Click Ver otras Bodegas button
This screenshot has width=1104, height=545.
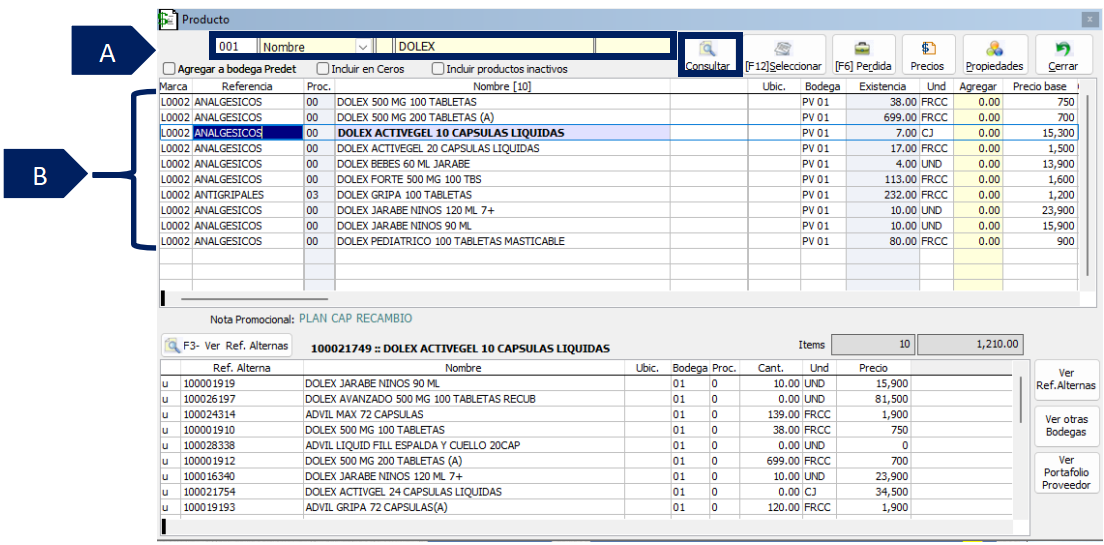click(x=1066, y=425)
